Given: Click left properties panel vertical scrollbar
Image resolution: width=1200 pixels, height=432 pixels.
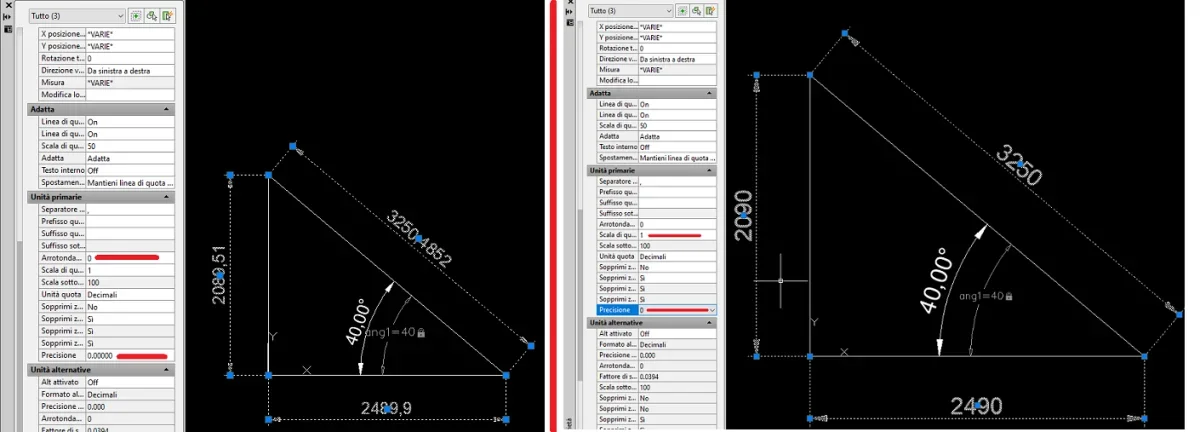Looking at the screenshot, I should pyautogui.click(x=19, y=230).
